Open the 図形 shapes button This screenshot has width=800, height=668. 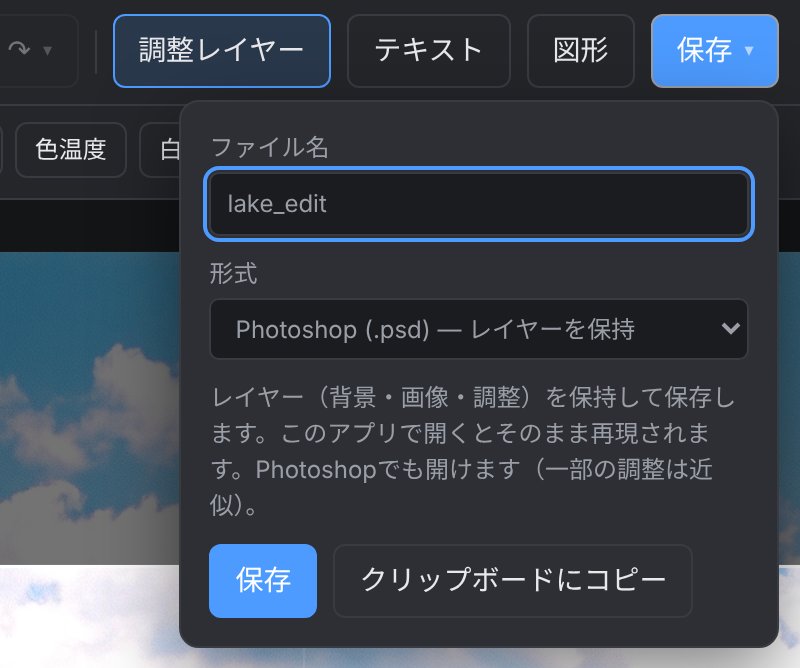click(581, 51)
